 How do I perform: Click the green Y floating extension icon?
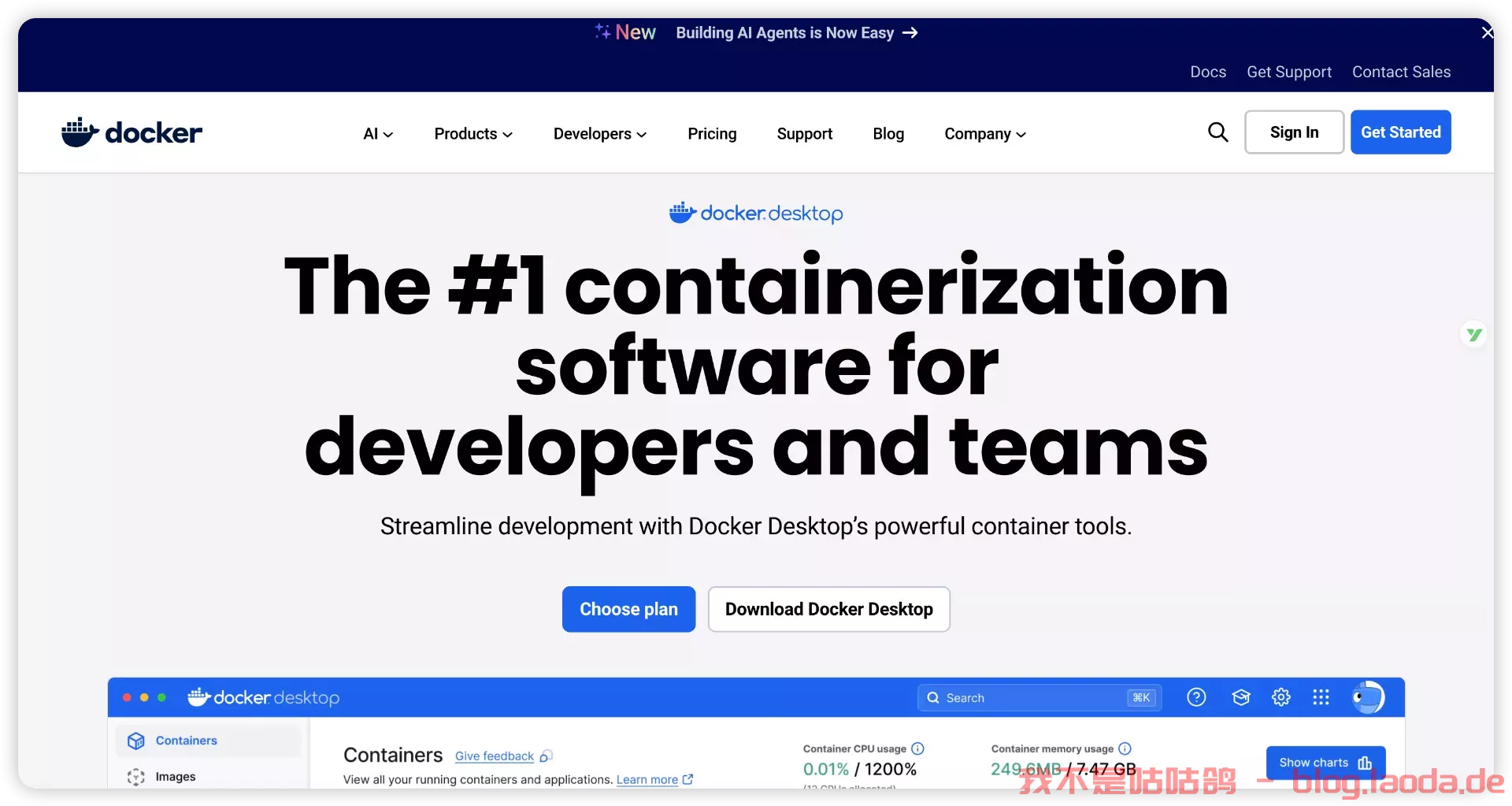tap(1474, 335)
